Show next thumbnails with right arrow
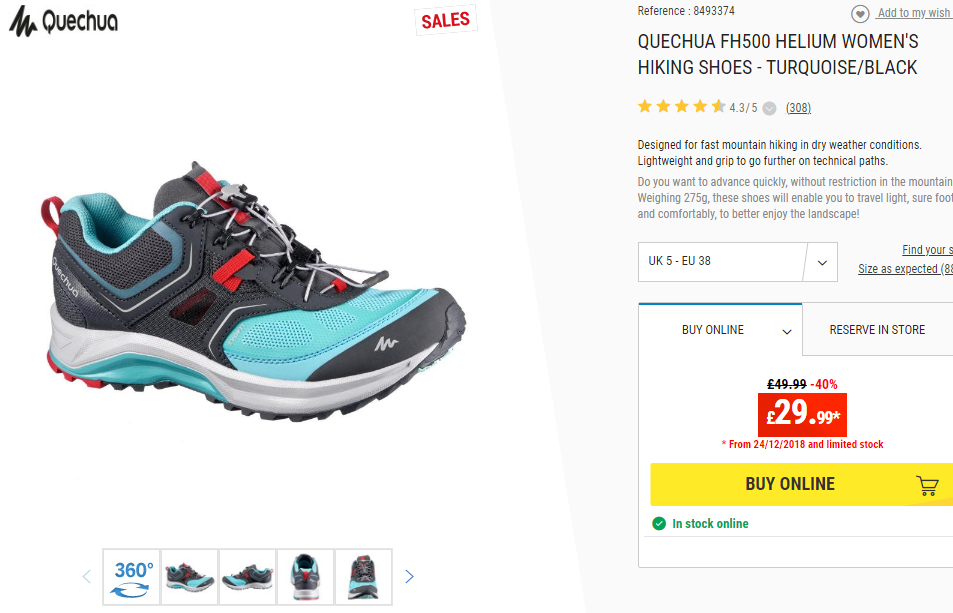Image resolution: width=953 pixels, height=613 pixels. coord(409,577)
